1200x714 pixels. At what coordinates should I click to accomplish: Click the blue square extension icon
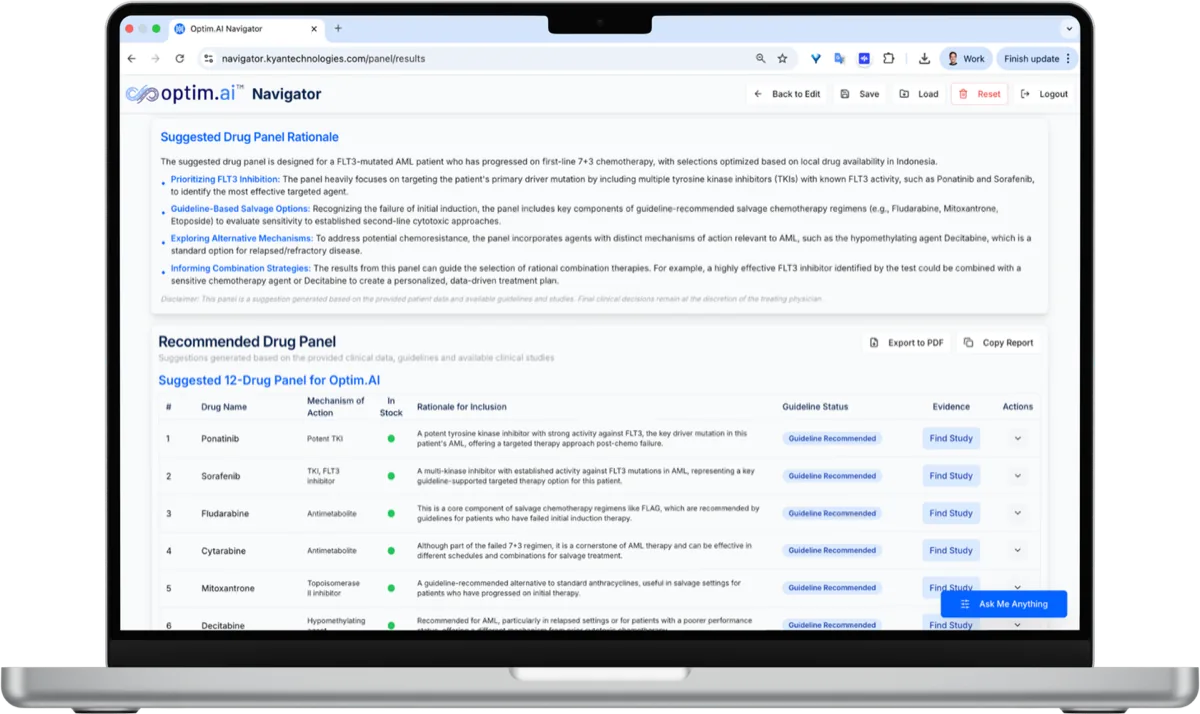pyautogui.click(x=864, y=59)
